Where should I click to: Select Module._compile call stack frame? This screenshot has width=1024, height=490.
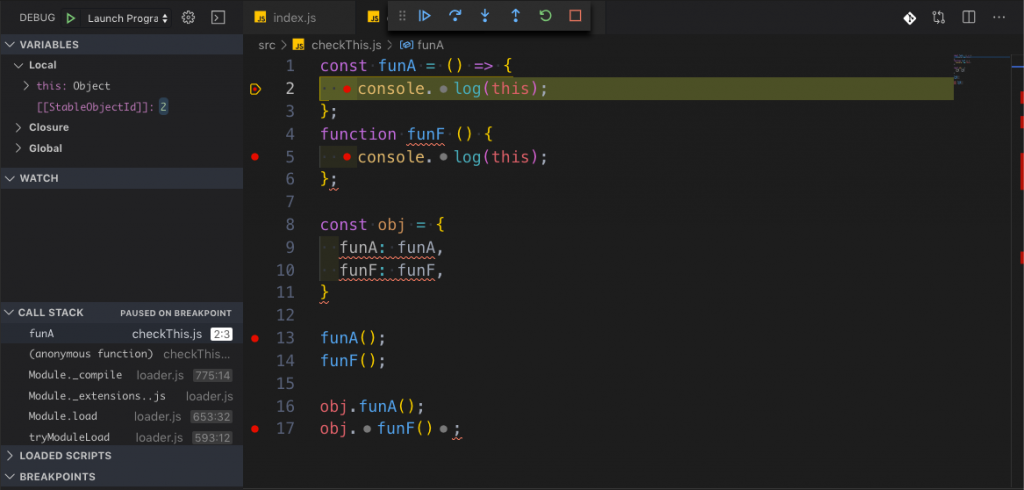click(x=121, y=375)
